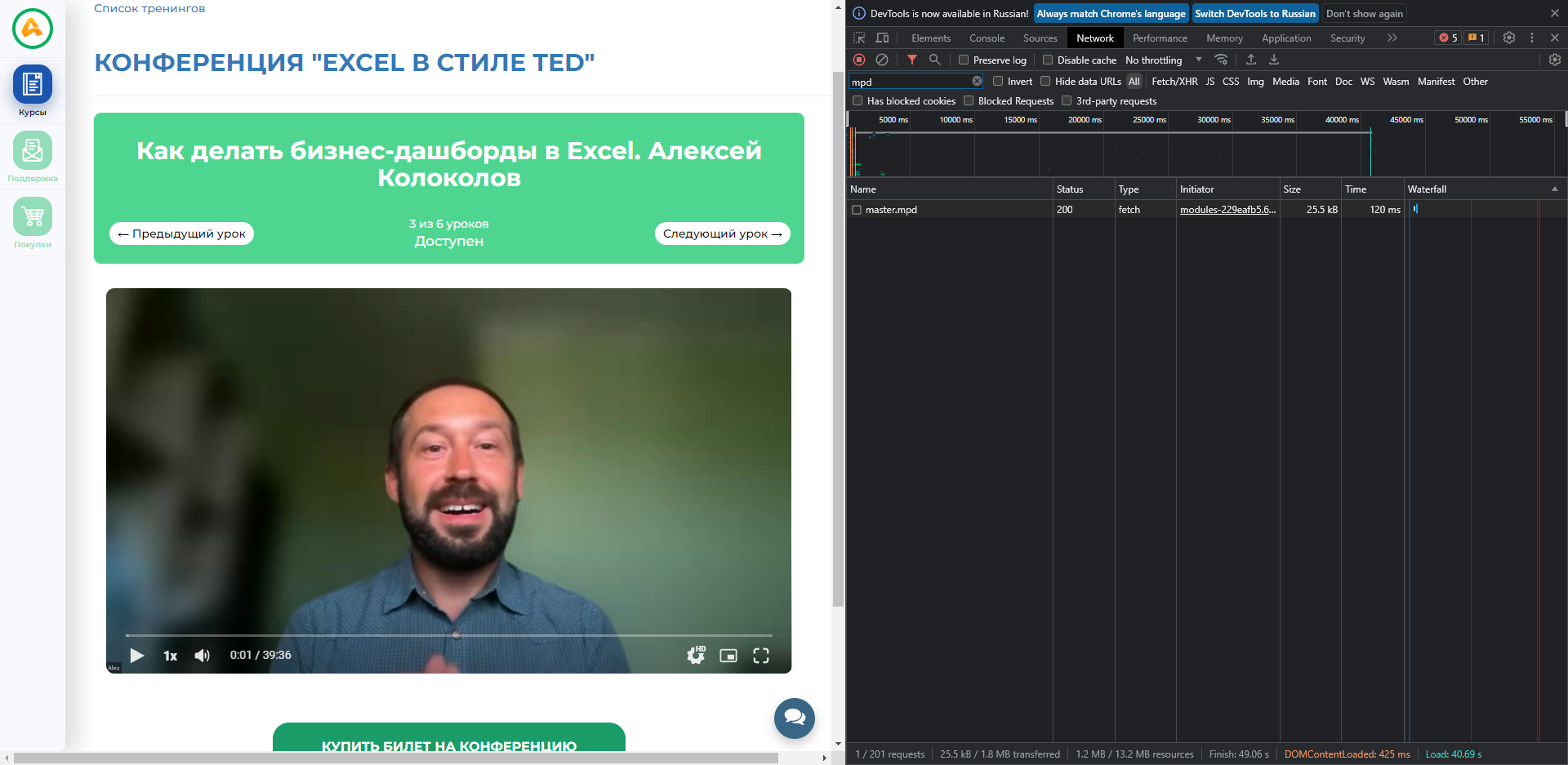Click Switch DevTools to Russian button
1568x765 pixels.
pyautogui.click(x=1255, y=13)
